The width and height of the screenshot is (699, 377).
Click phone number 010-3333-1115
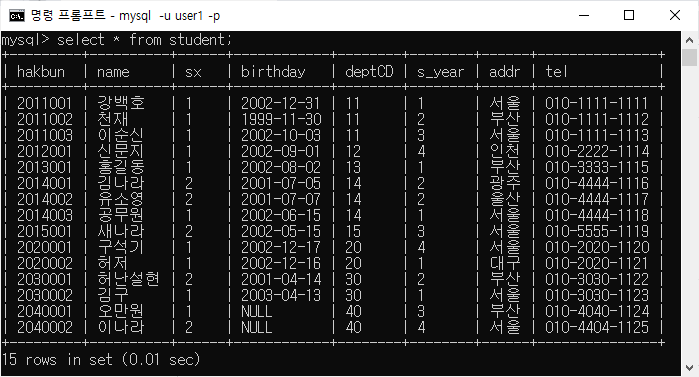pos(596,168)
